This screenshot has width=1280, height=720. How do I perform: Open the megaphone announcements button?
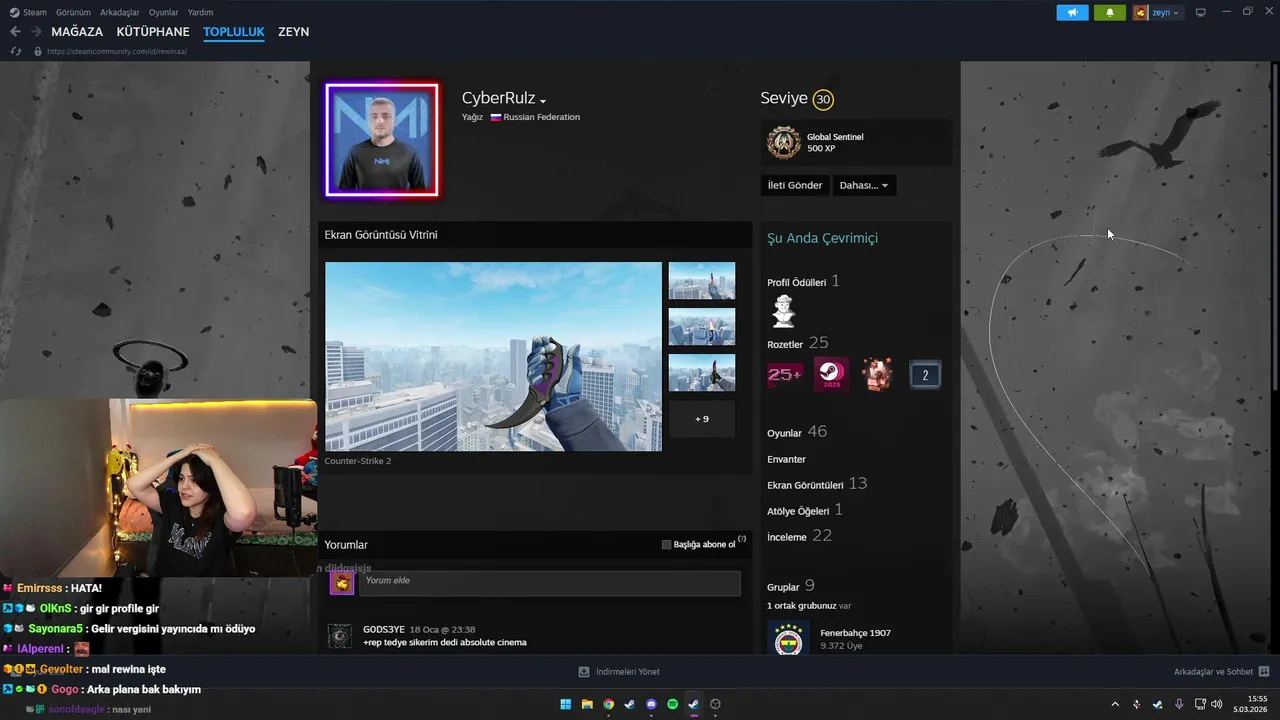(x=1072, y=12)
